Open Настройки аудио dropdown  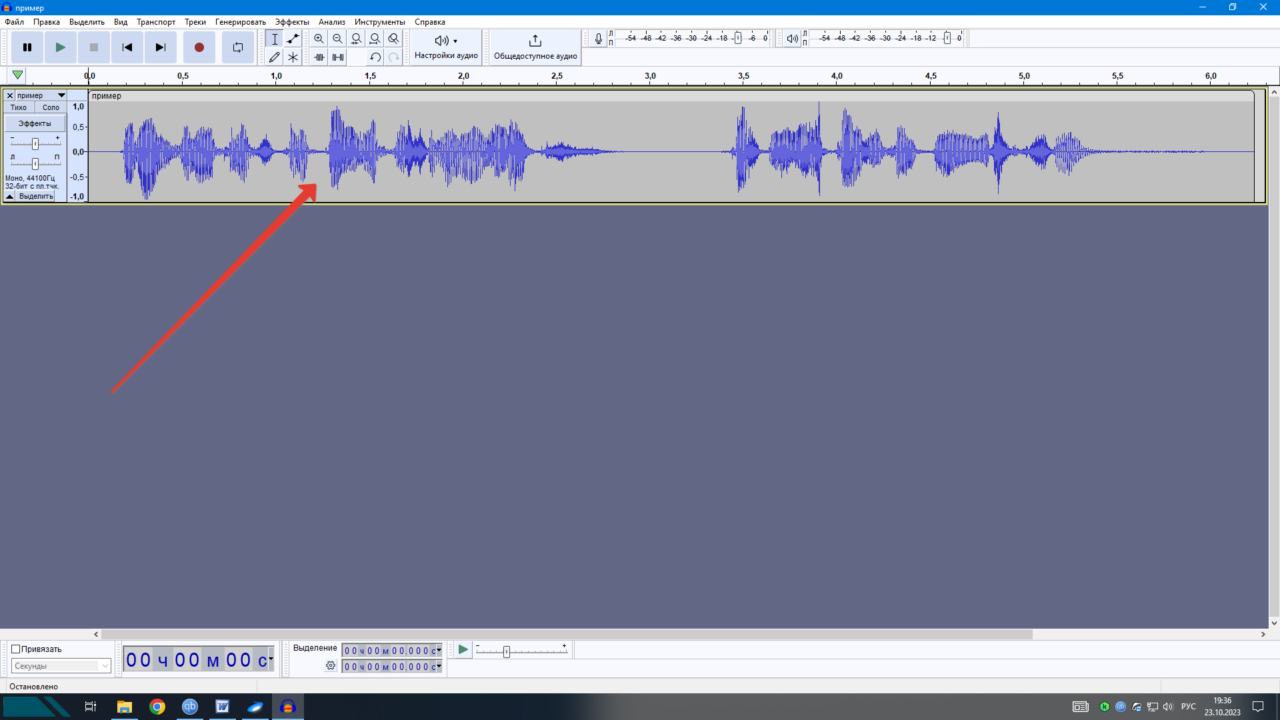[446, 47]
